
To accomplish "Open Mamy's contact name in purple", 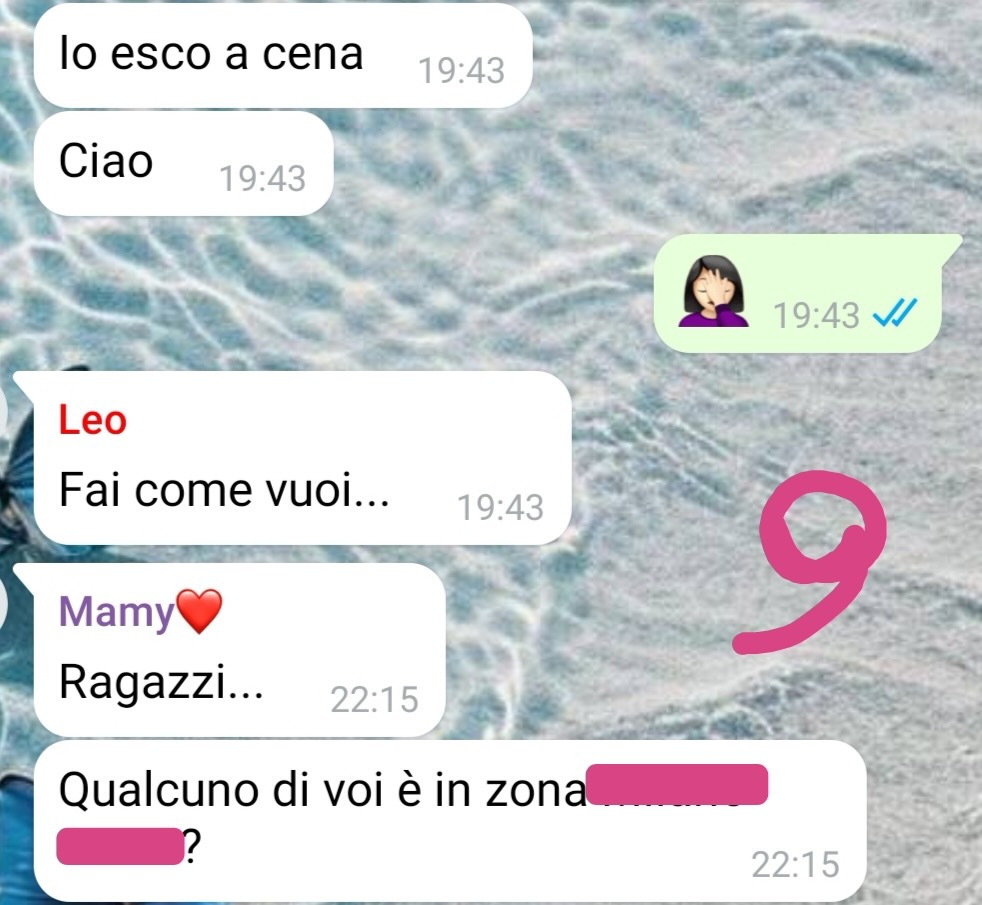I will [116, 612].
